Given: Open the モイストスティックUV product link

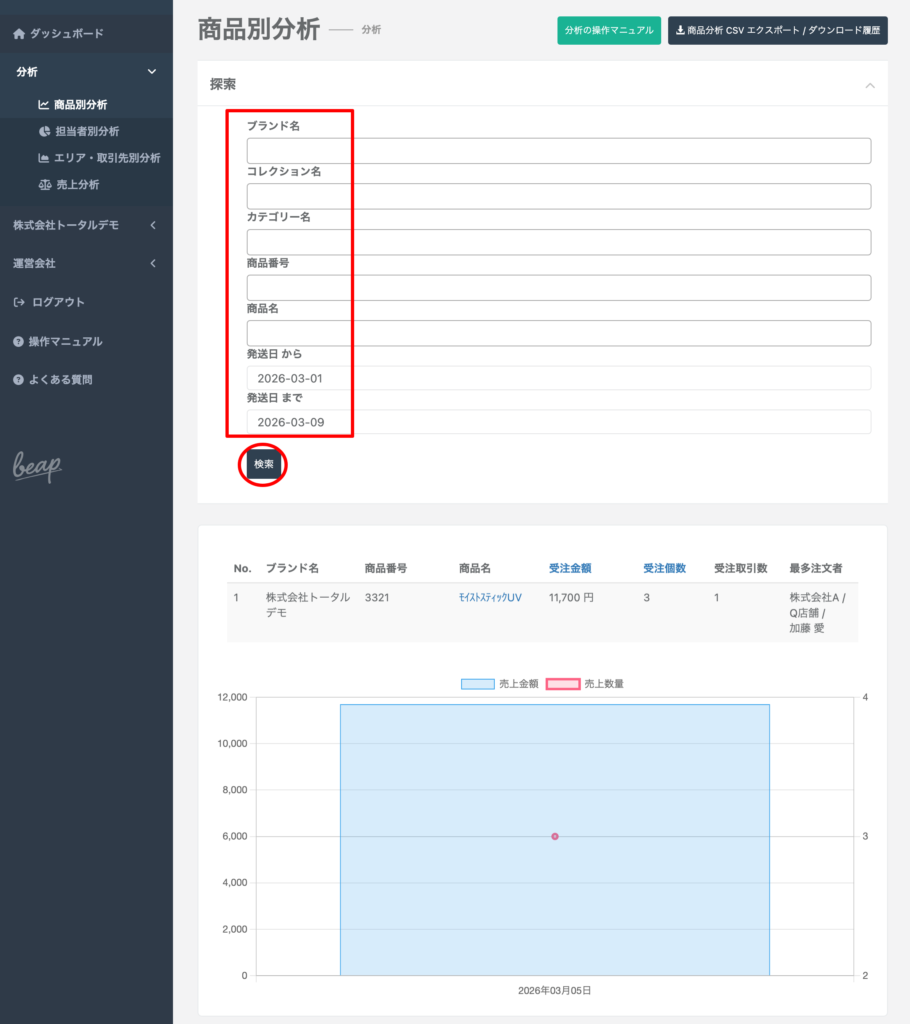Looking at the screenshot, I should click(490, 597).
